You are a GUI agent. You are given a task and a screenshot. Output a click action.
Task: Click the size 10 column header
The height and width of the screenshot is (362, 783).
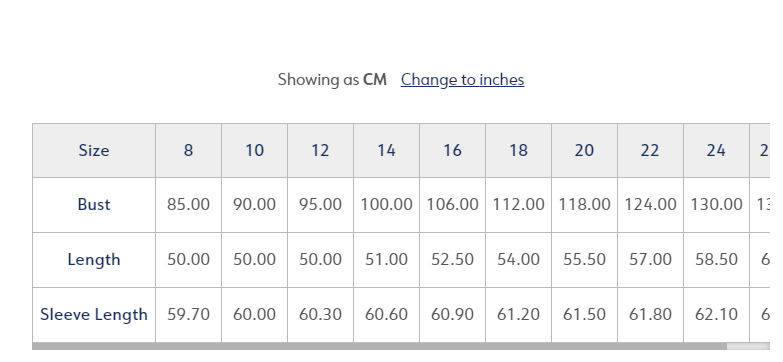(254, 150)
